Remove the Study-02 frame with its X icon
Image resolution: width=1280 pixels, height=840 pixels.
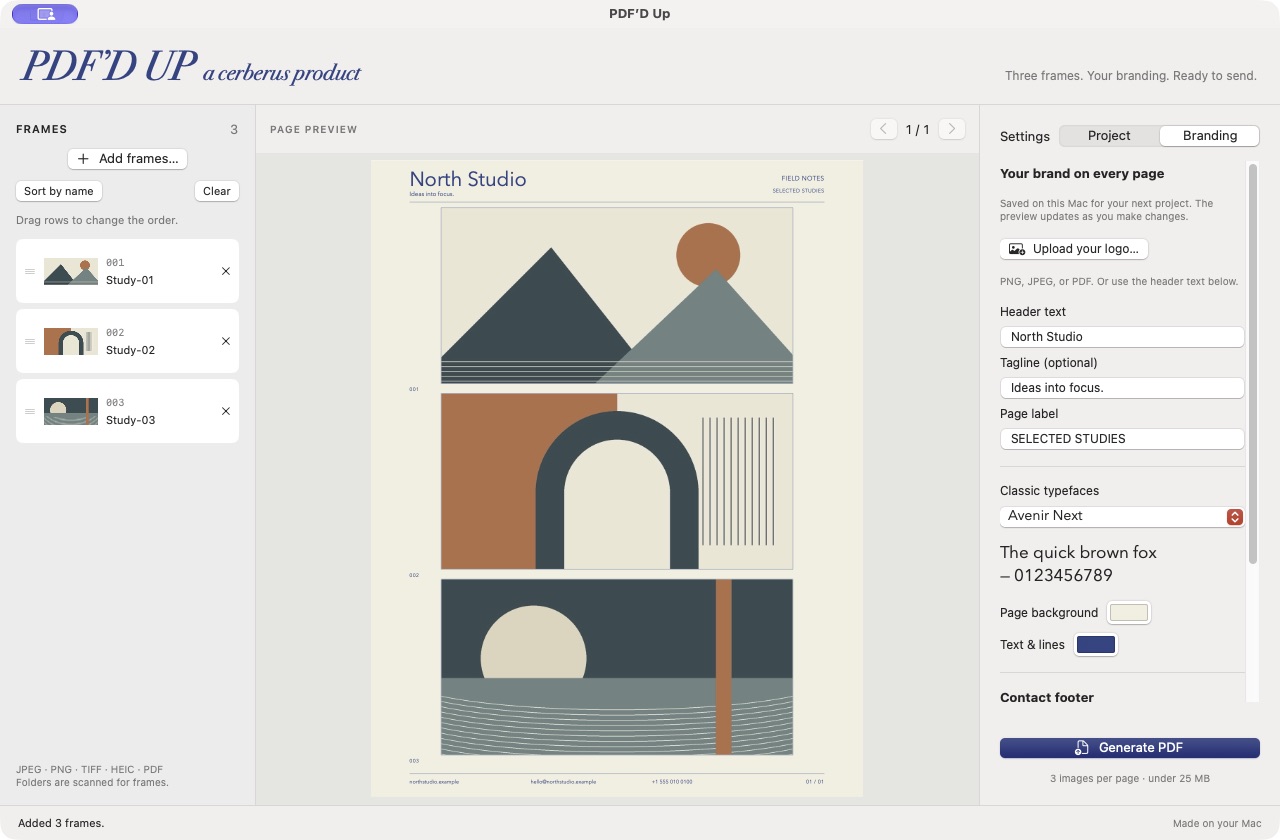pyautogui.click(x=226, y=341)
